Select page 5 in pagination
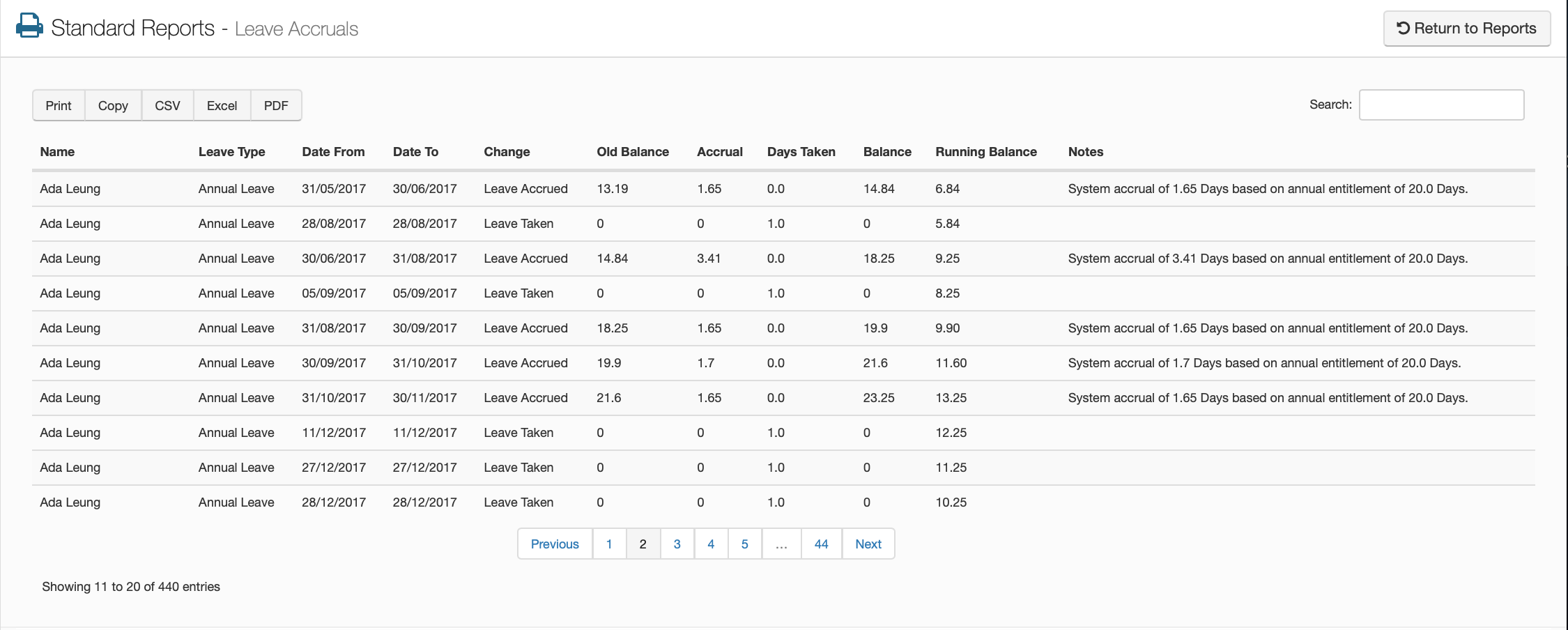The height and width of the screenshot is (630, 1568). pos(744,544)
